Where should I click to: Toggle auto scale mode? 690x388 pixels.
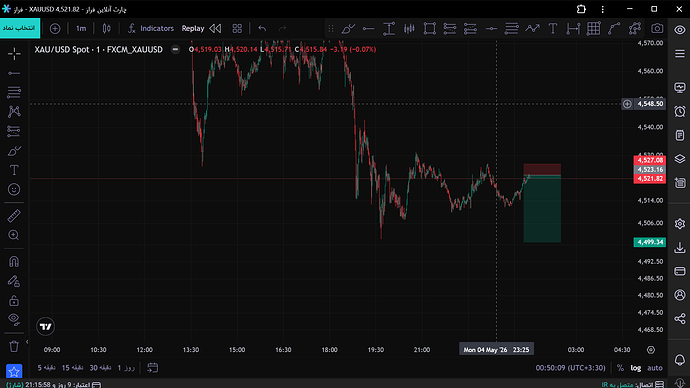pos(655,368)
